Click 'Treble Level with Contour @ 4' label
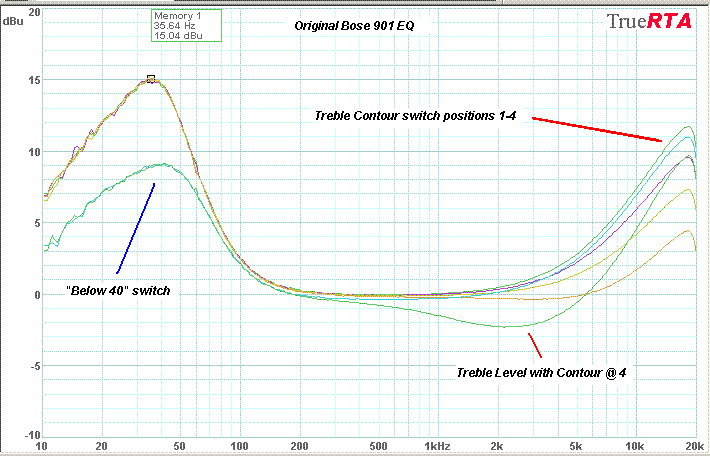Image resolution: width=710 pixels, height=456 pixels. (x=541, y=373)
